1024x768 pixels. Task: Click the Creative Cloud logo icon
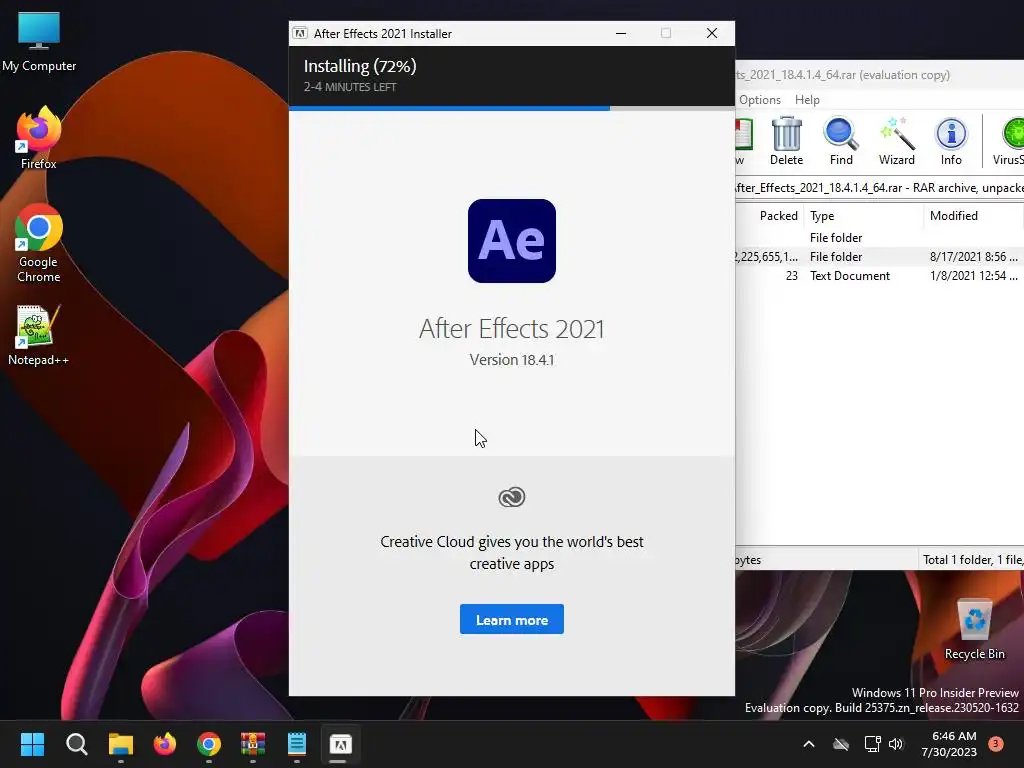coord(511,497)
